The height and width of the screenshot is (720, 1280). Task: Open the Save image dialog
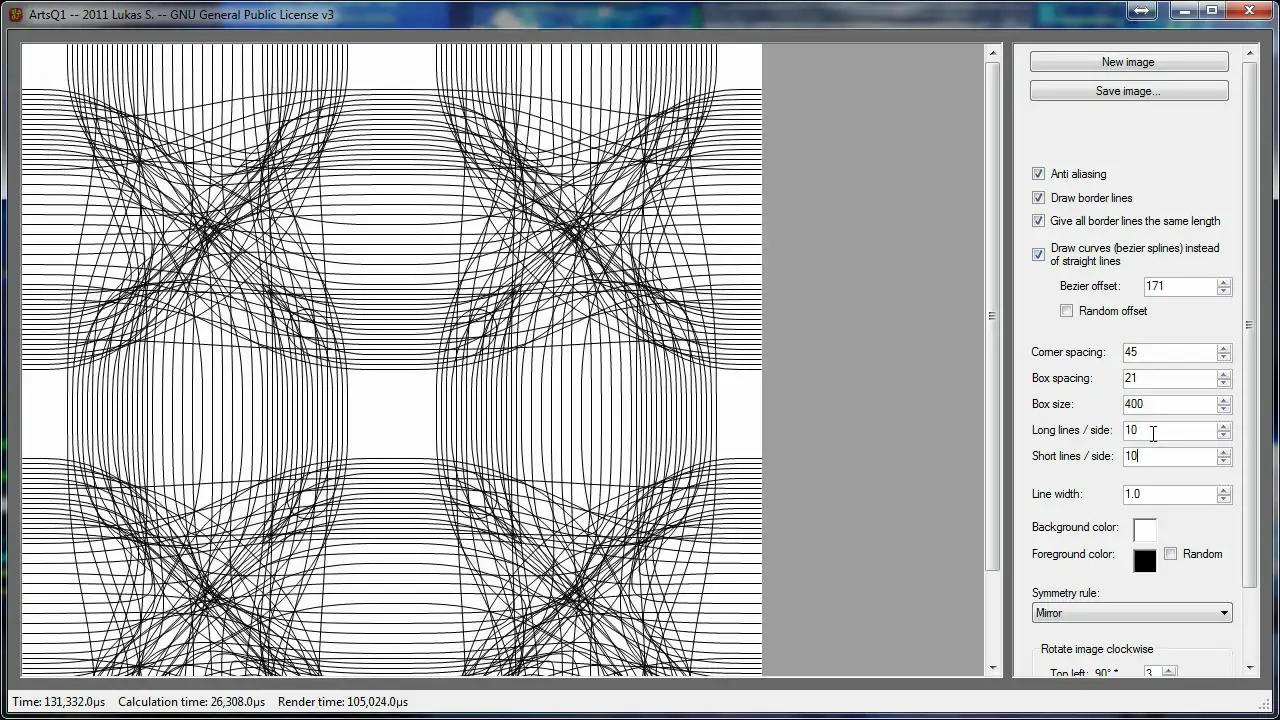tap(1129, 91)
